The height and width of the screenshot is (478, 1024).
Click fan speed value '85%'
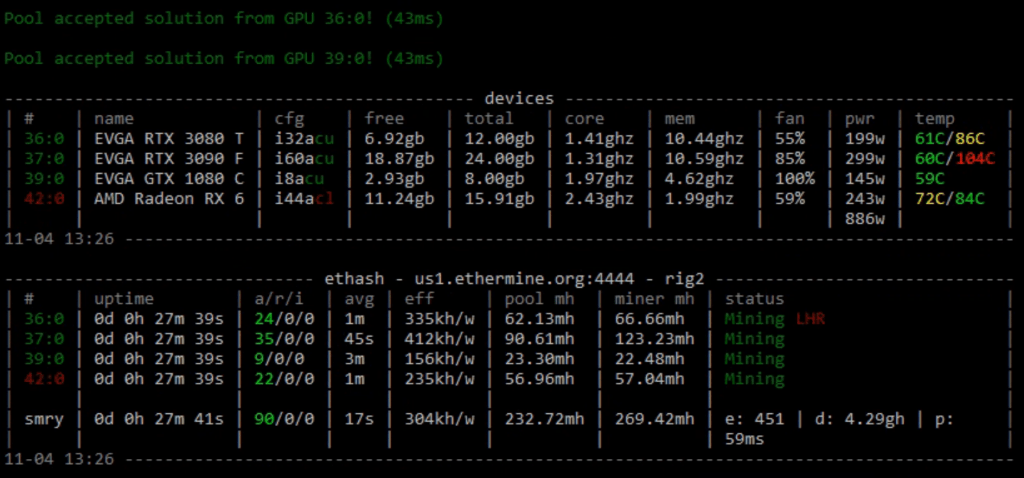(x=790, y=159)
